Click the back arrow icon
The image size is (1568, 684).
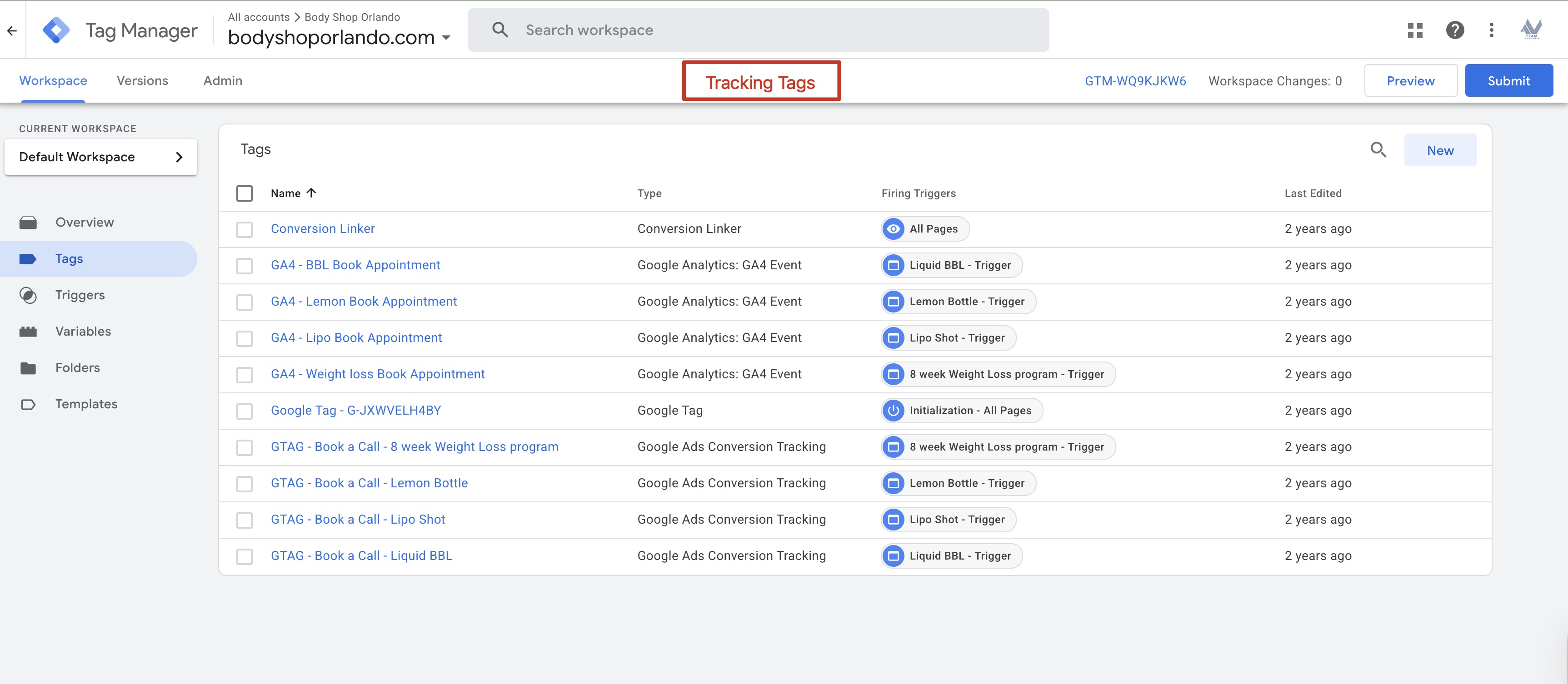pos(12,30)
